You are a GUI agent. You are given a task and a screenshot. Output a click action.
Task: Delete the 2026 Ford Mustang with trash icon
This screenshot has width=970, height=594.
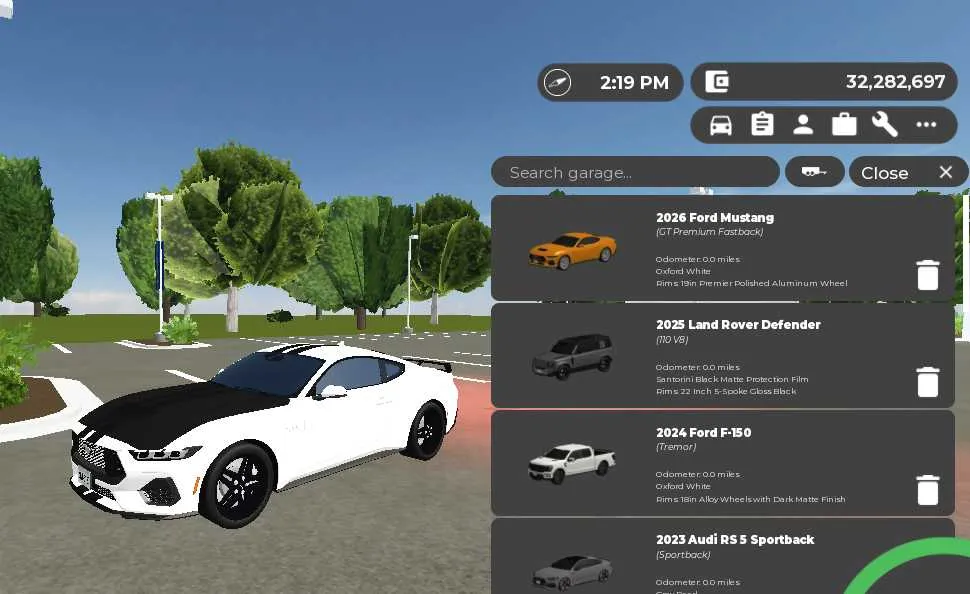[x=927, y=275]
